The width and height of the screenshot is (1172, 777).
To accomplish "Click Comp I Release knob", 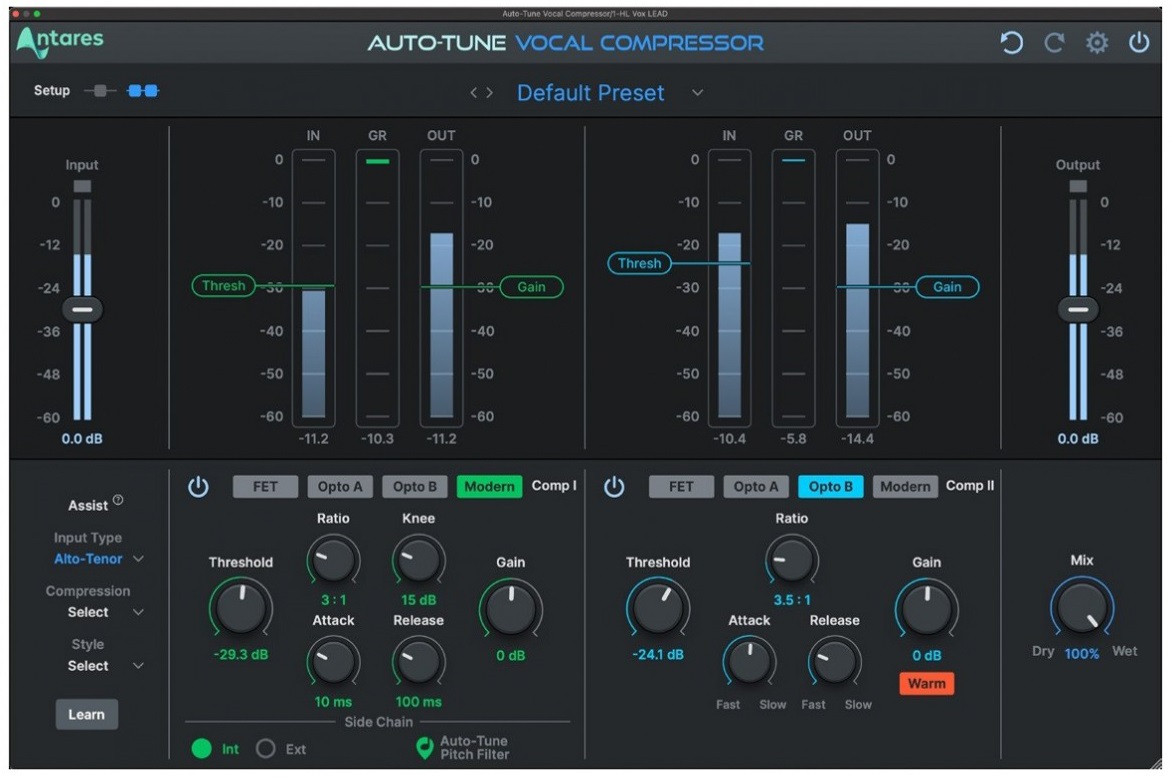I will [x=419, y=662].
